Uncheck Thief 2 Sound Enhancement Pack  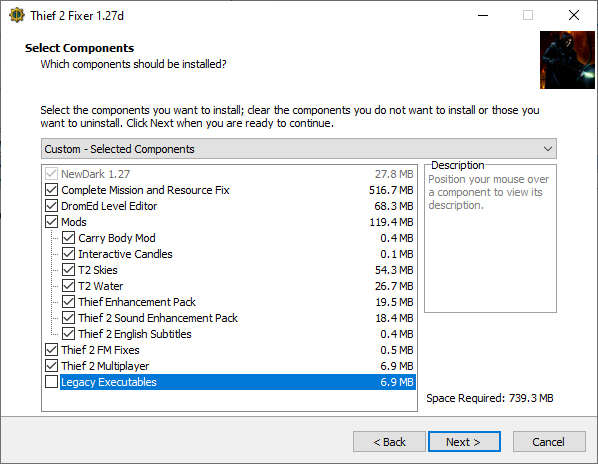point(68,318)
